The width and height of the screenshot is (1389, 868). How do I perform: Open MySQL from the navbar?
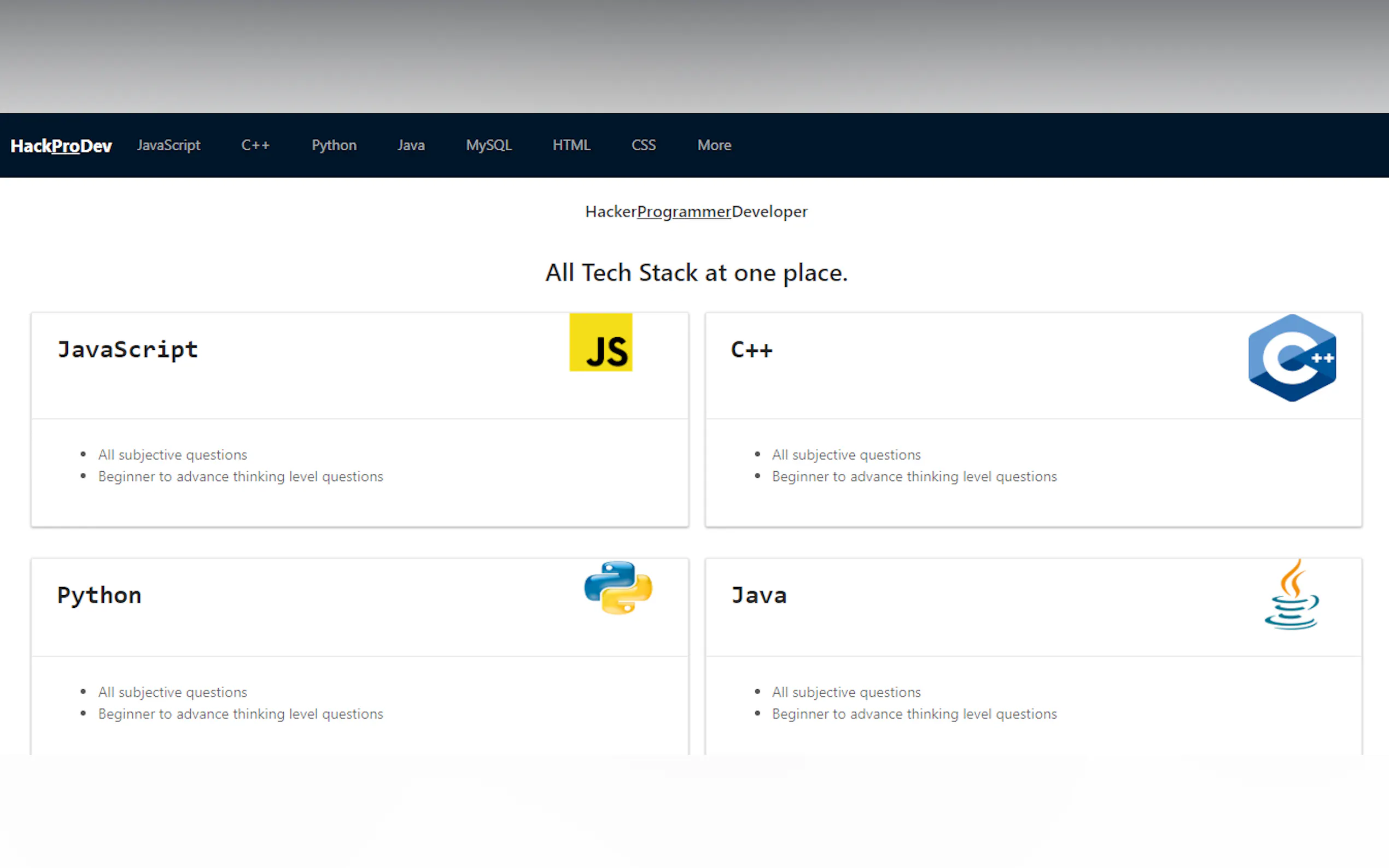[489, 145]
